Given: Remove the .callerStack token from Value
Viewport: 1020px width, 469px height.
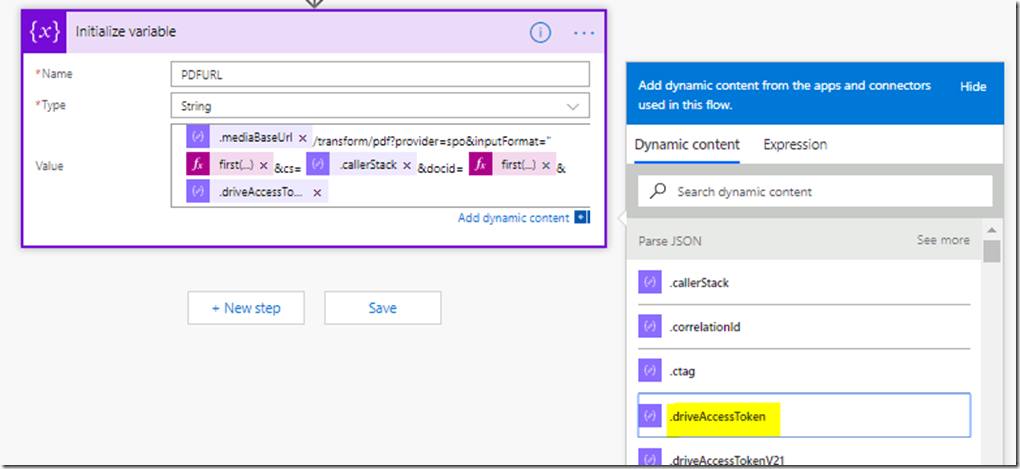Looking at the screenshot, I should point(407,166).
